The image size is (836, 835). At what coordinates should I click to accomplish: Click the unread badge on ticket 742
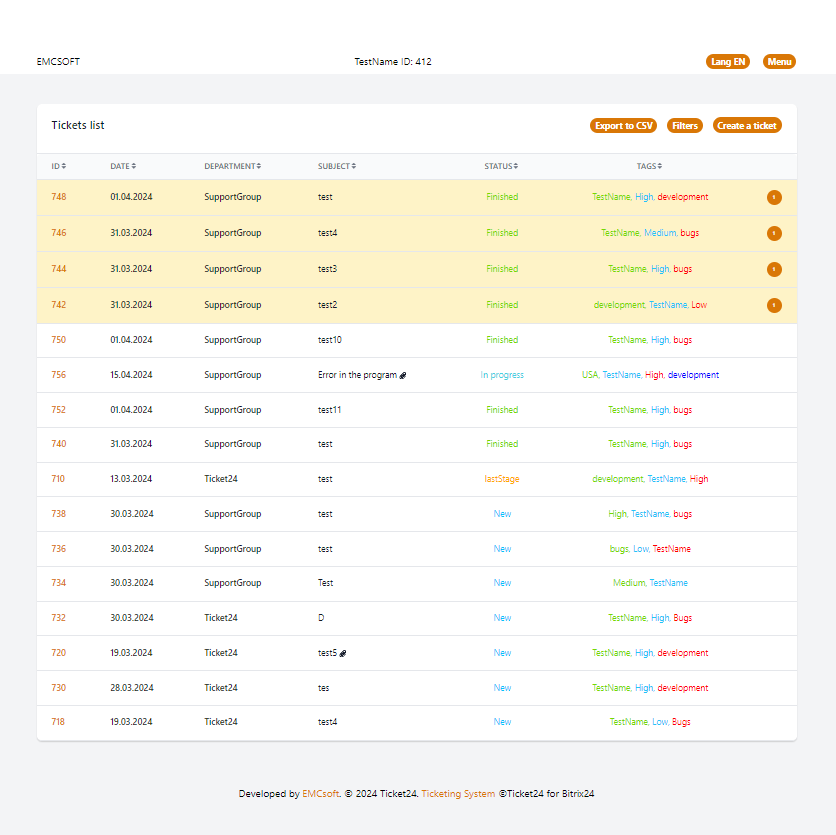tap(774, 306)
